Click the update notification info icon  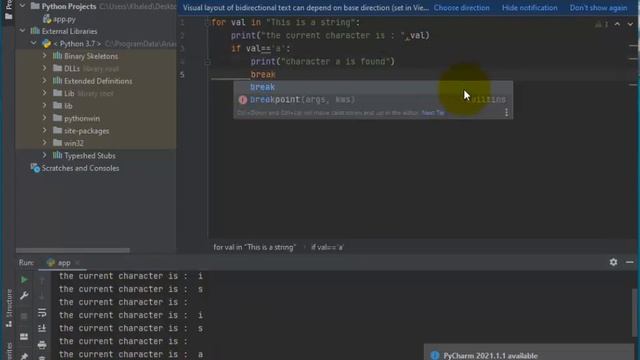pos(435,356)
